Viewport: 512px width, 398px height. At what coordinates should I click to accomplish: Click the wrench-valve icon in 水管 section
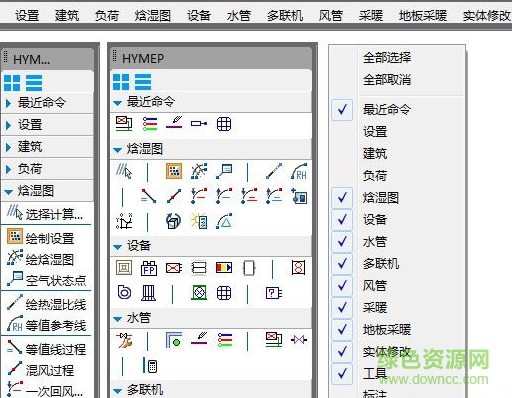[x=124, y=340]
